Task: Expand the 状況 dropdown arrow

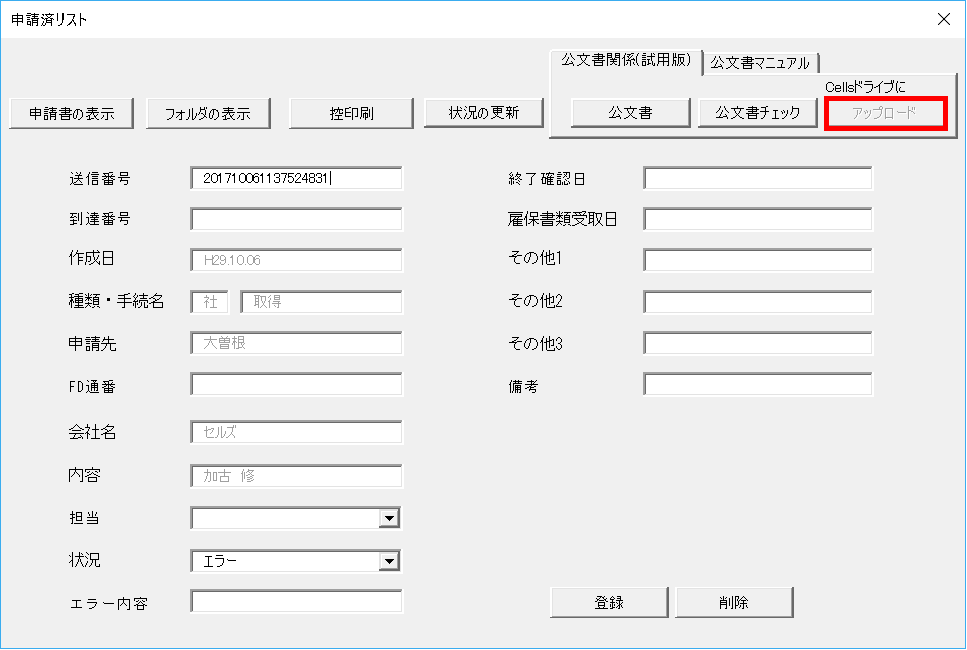Action: coord(389,561)
